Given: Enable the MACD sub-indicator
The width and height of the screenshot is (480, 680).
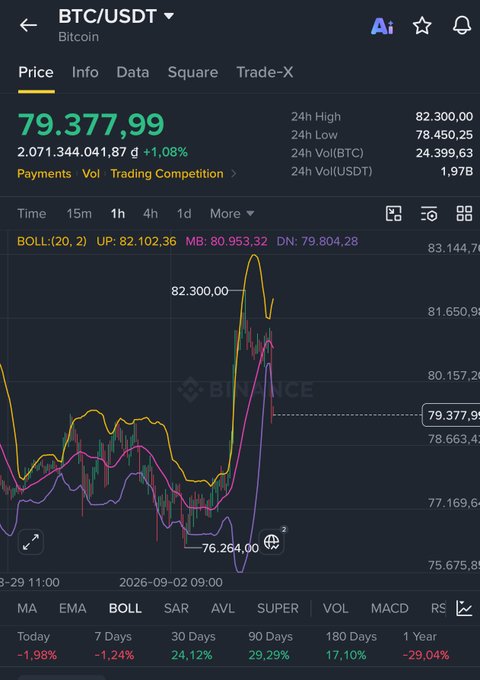Looking at the screenshot, I should pyautogui.click(x=389, y=608).
